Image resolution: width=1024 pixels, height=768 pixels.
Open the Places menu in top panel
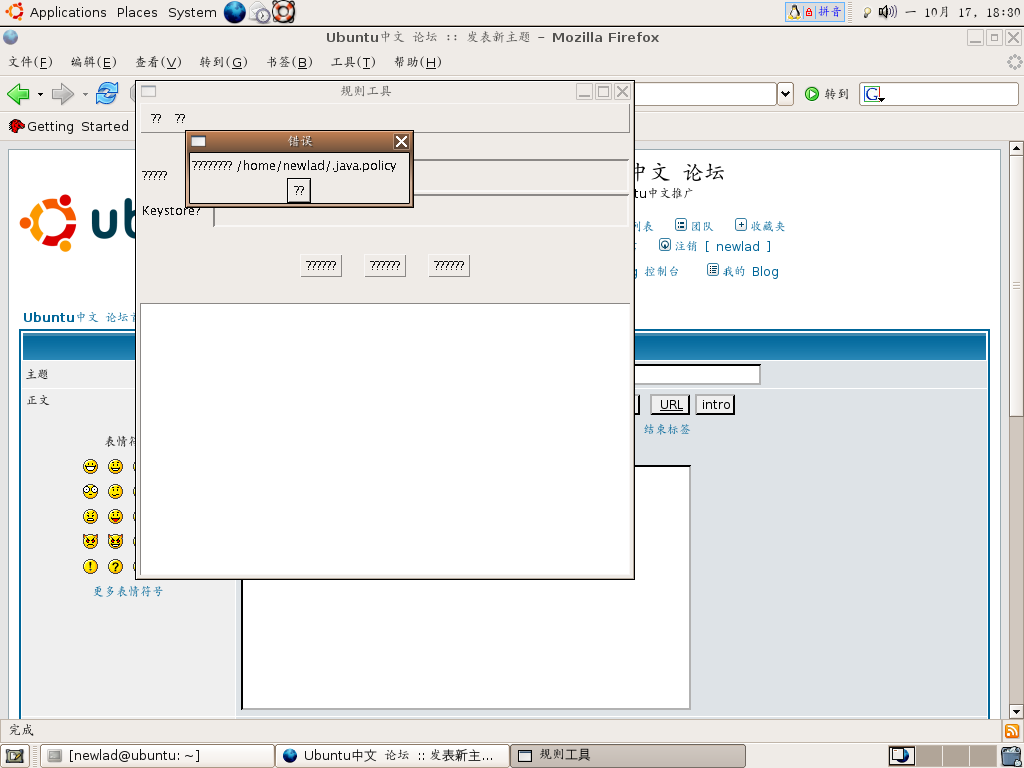tap(137, 12)
